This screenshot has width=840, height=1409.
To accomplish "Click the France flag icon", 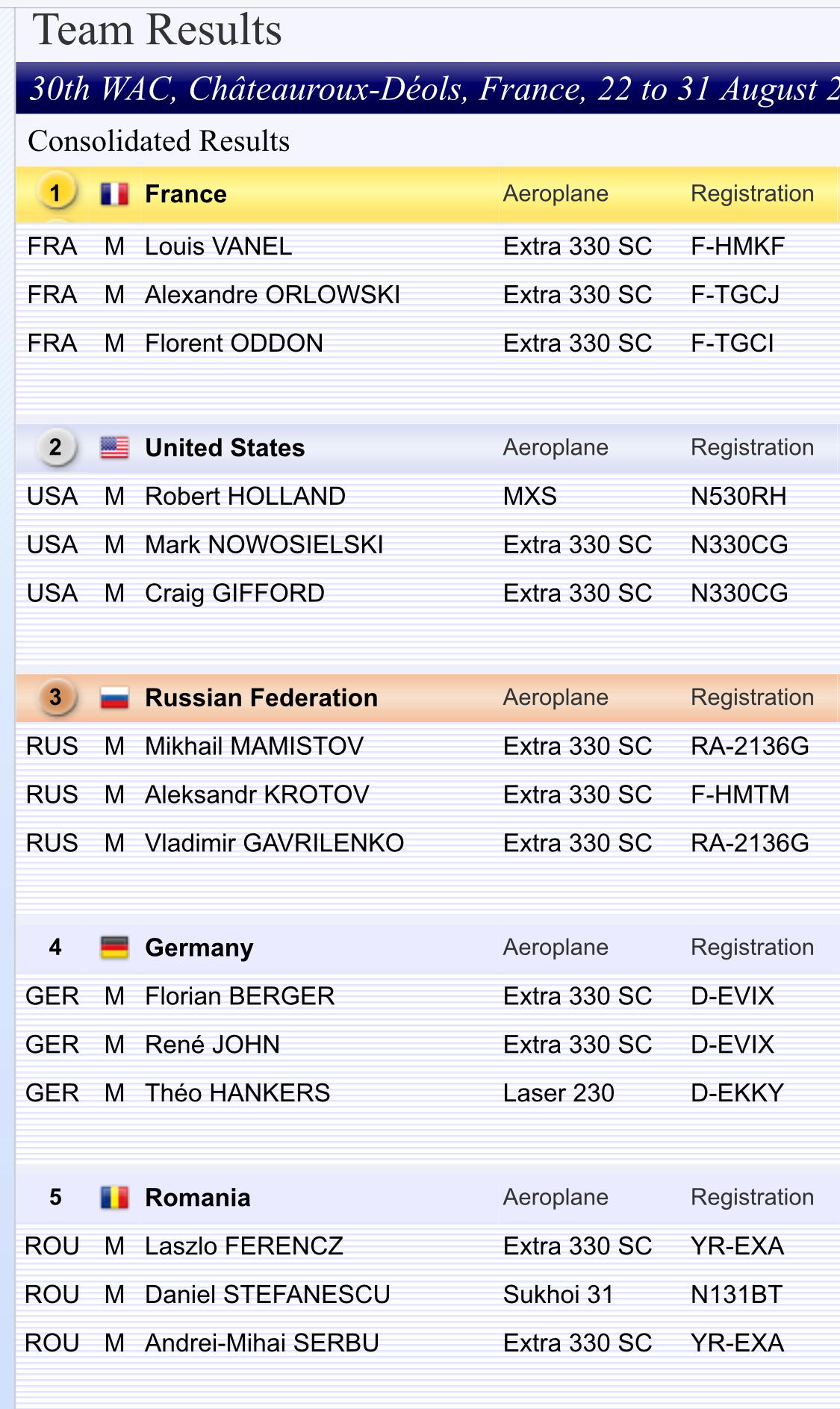I will click(114, 194).
